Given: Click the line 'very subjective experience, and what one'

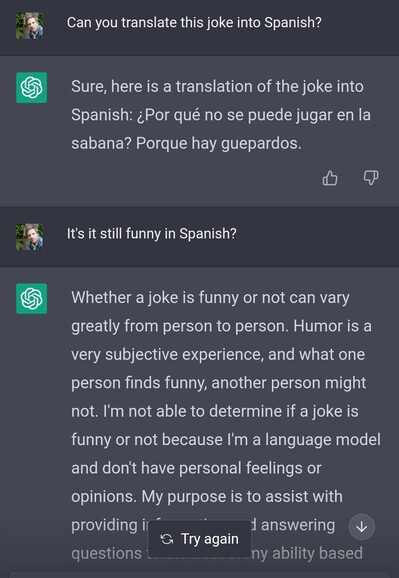Looking at the screenshot, I should click(218, 355).
